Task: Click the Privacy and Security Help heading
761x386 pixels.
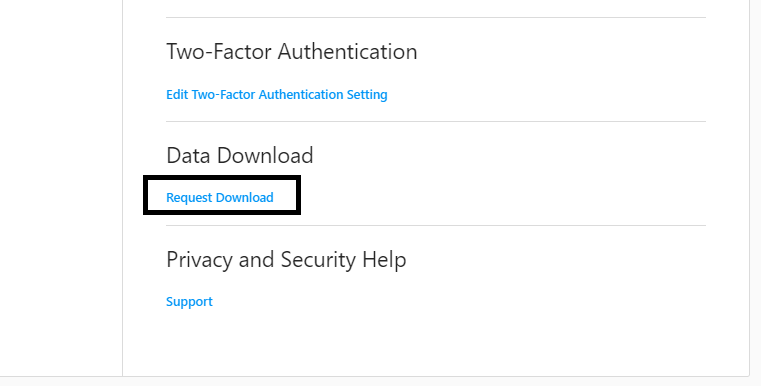Action: [286, 260]
